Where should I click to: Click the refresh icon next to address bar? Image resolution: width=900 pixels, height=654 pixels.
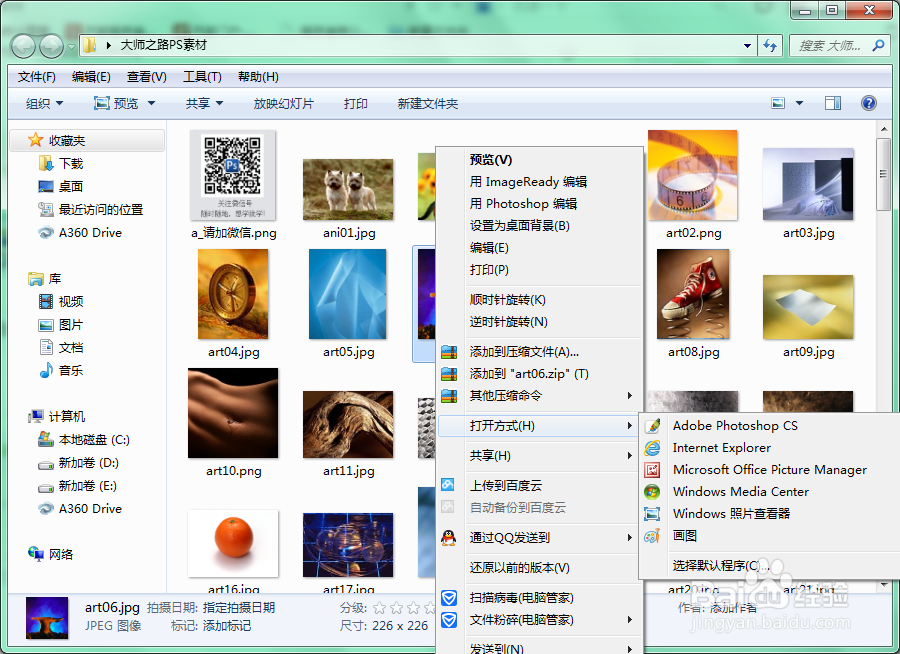[770, 45]
